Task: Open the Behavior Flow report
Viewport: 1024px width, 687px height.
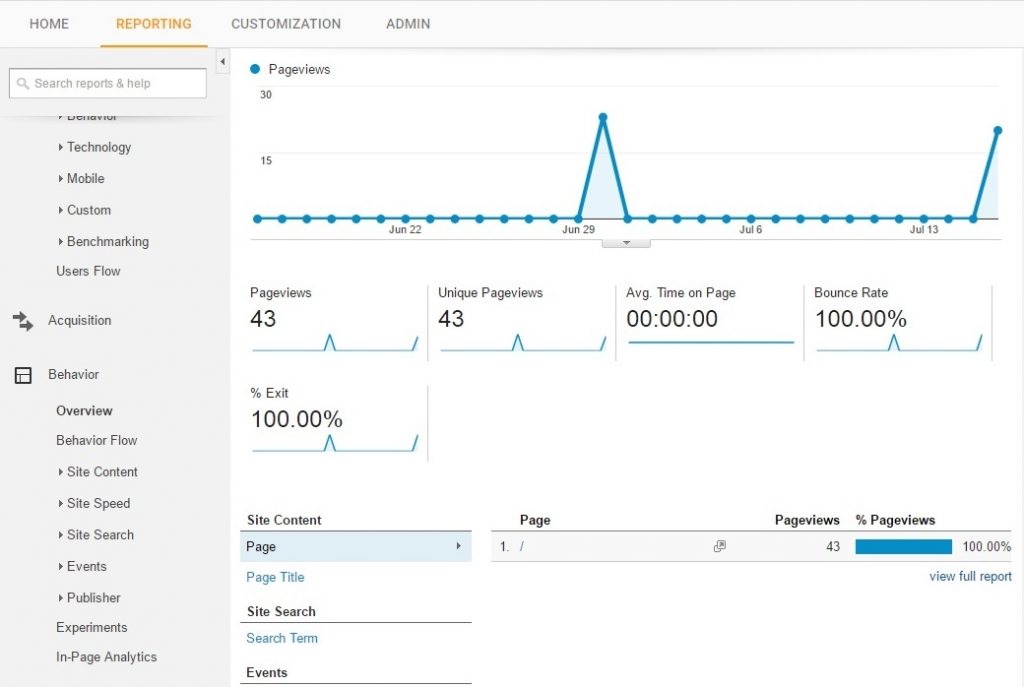Action: pos(96,440)
